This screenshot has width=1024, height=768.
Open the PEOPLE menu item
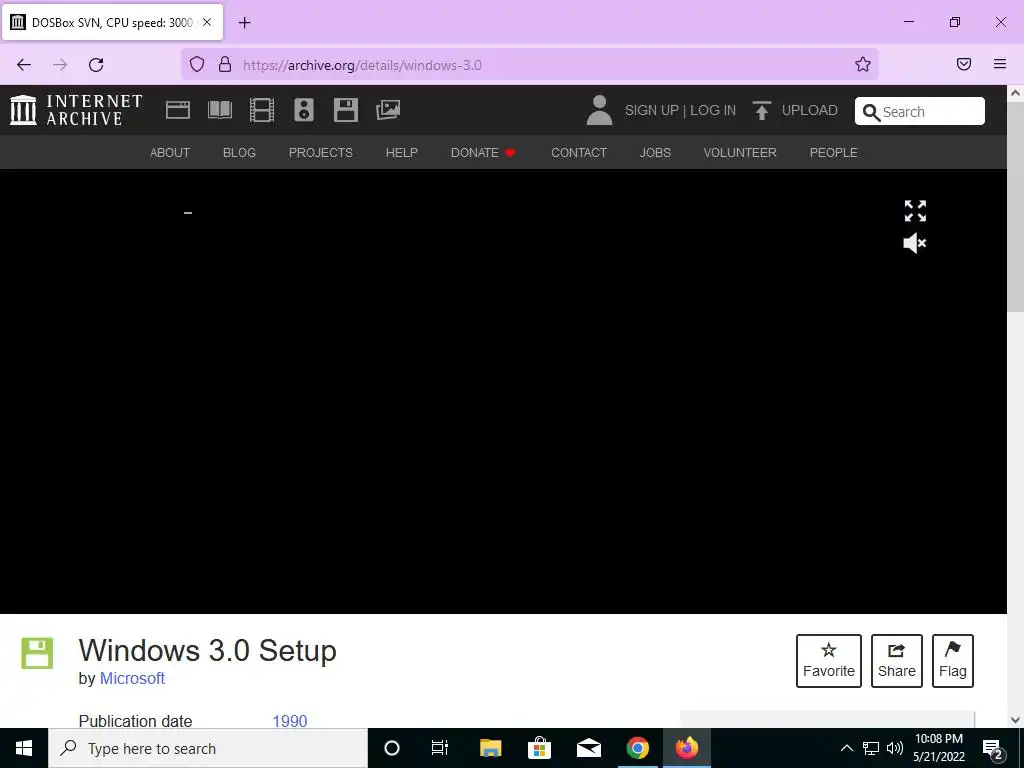click(x=833, y=152)
